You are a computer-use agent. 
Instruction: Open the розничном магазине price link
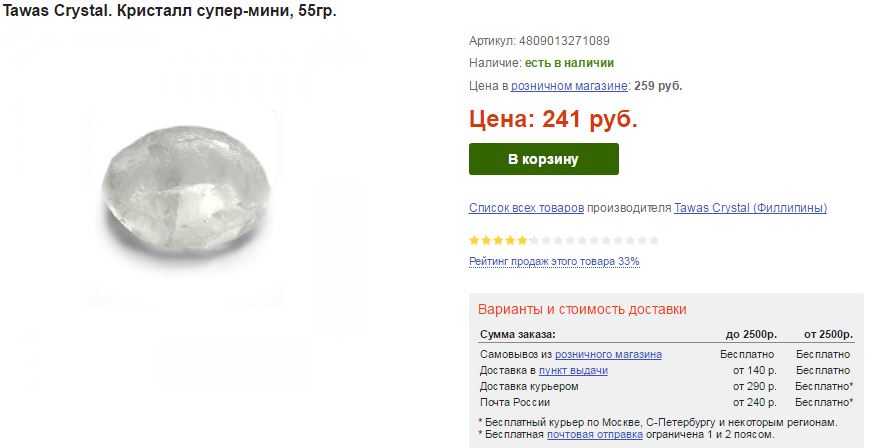tap(569, 86)
